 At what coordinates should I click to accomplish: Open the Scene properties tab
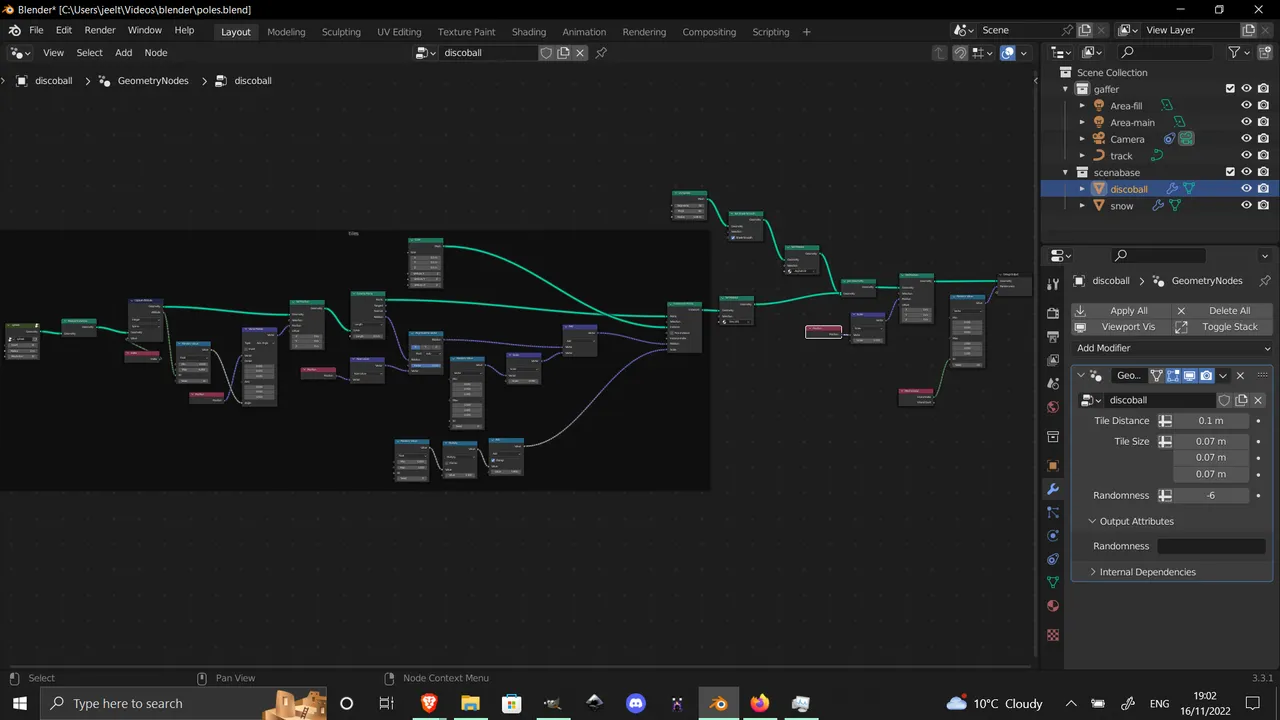(x=1052, y=383)
